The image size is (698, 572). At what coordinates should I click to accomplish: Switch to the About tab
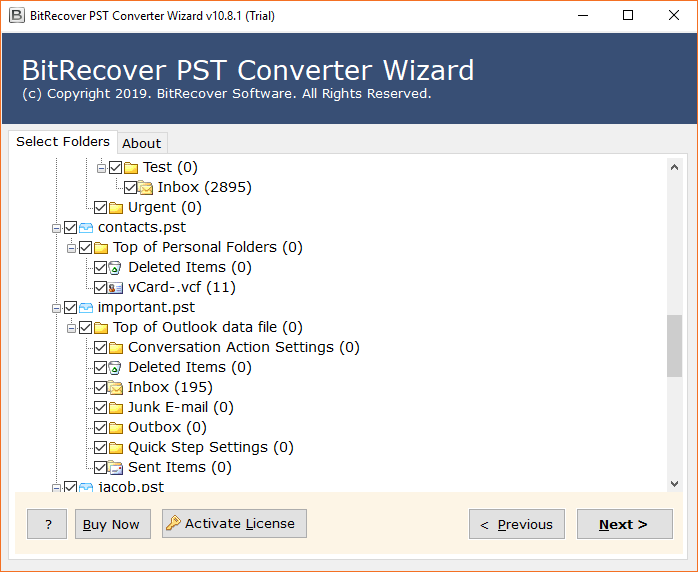(x=142, y=143)
